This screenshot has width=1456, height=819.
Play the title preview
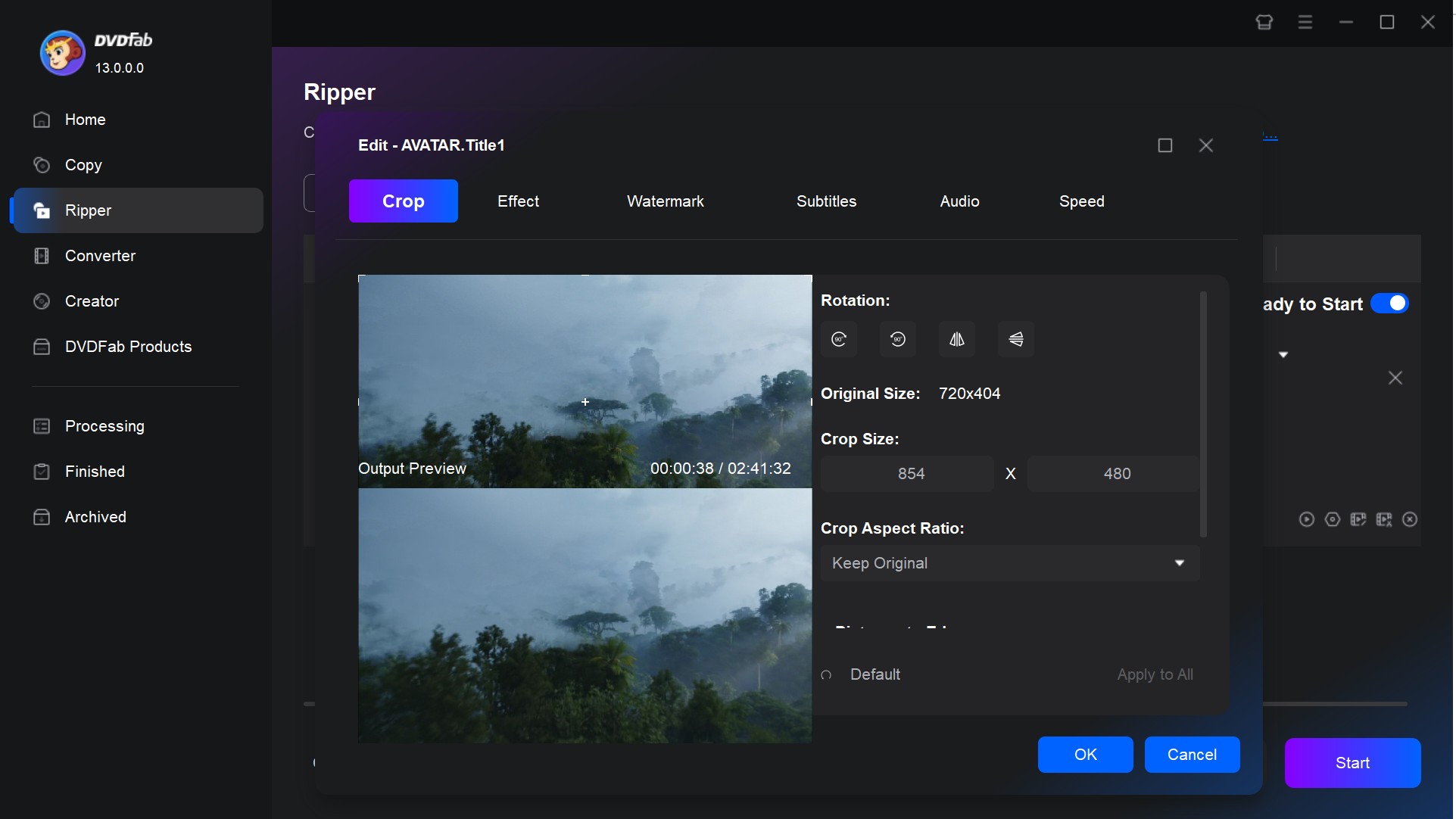1306,519
